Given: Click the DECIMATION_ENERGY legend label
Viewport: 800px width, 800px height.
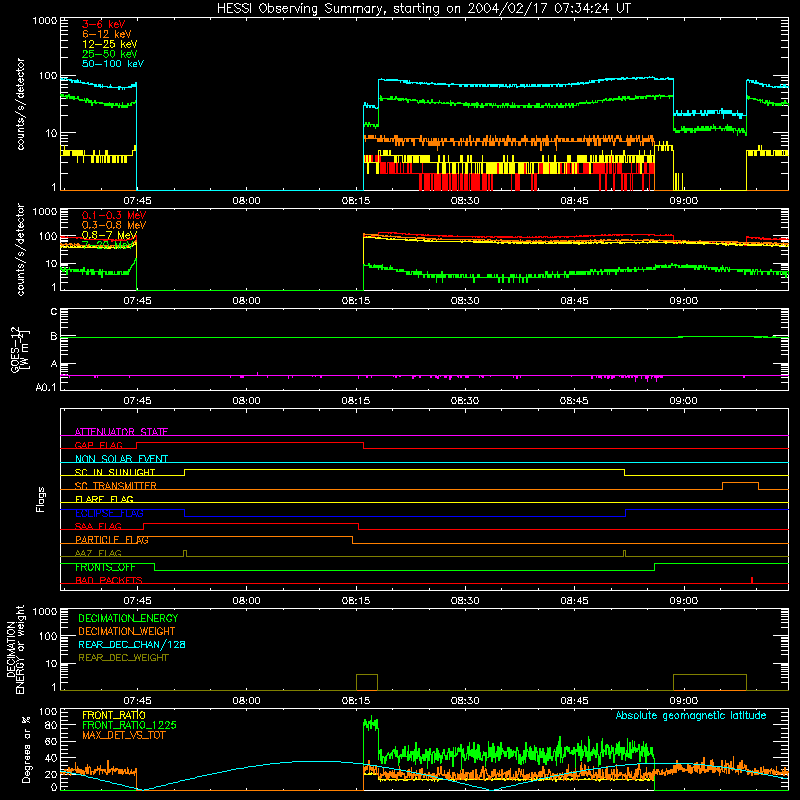Looking at the screenshot, I should pyautogui.click(x=128, y=618).
